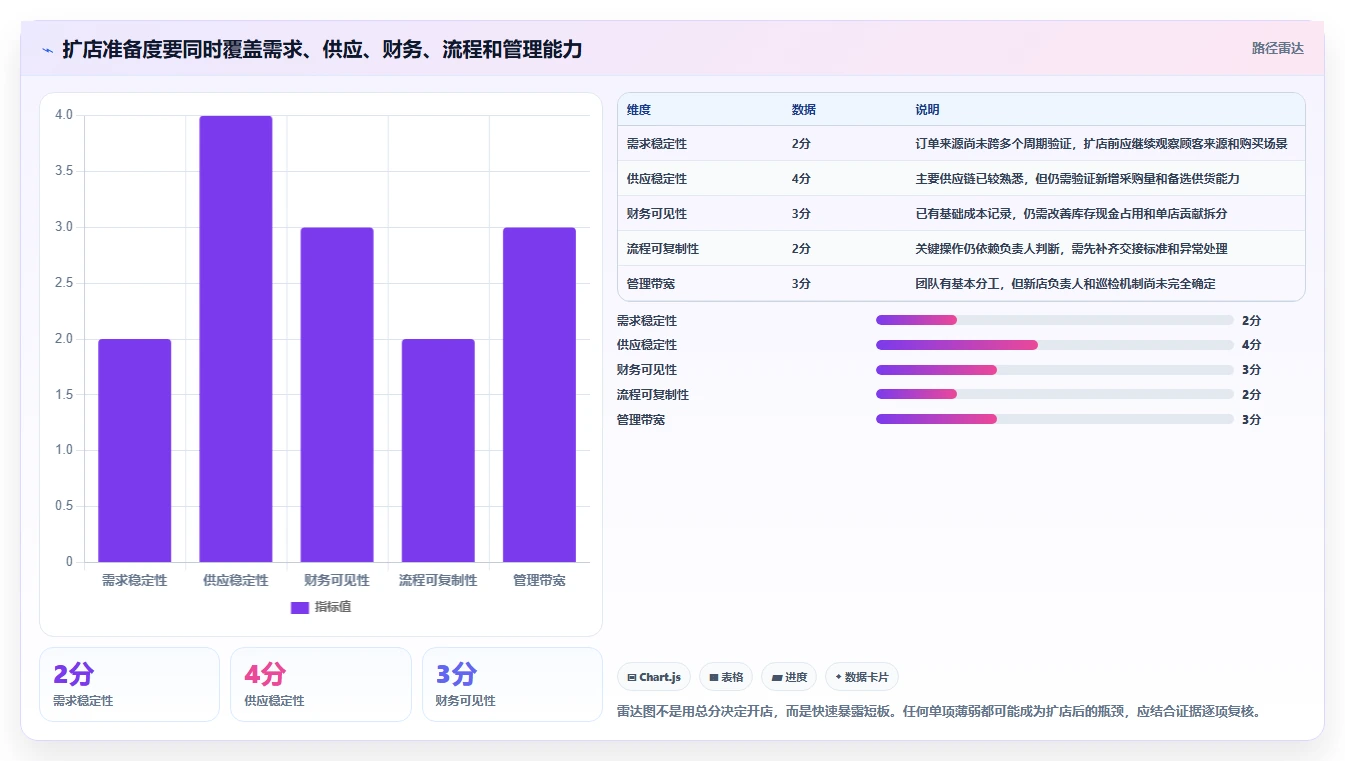Click the 数据 column header
This screenshot has height=761, width=1345.
(804, 110)
